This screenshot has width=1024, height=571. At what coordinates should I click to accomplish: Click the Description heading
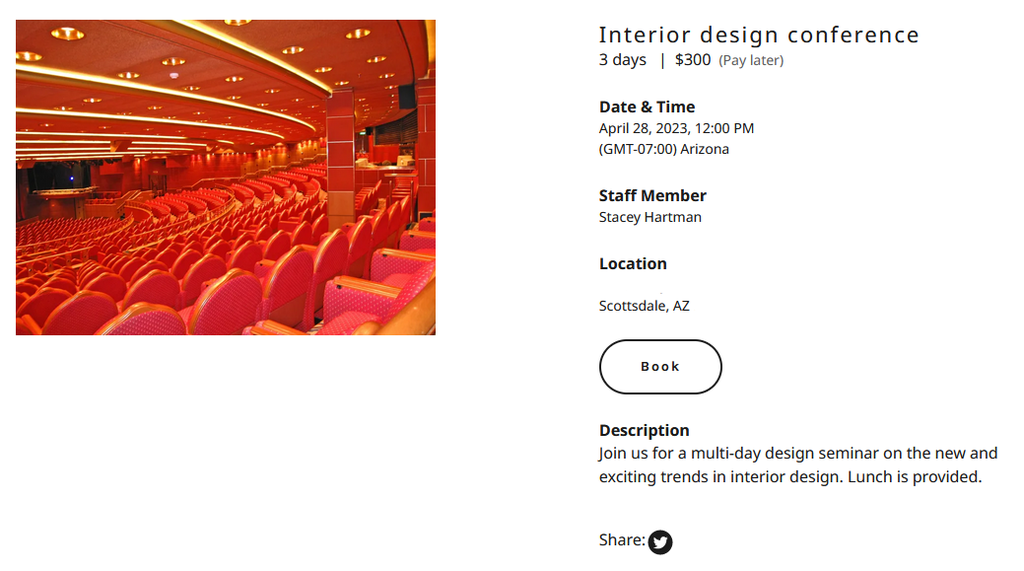pyautogui.click(x=644, y=431)
